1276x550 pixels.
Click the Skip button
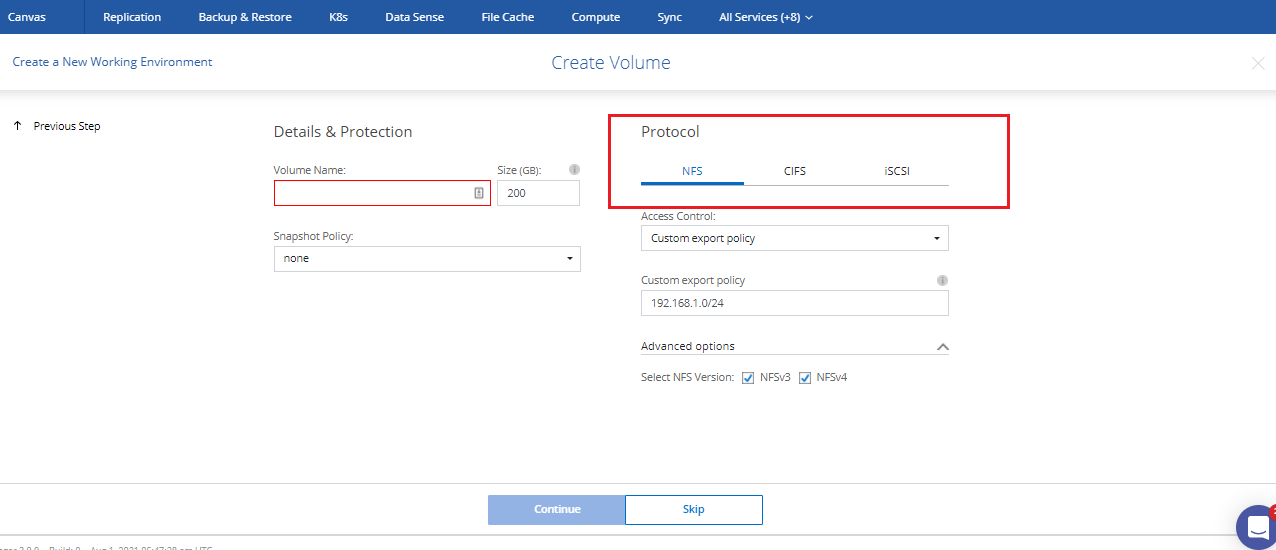point(694,510)
